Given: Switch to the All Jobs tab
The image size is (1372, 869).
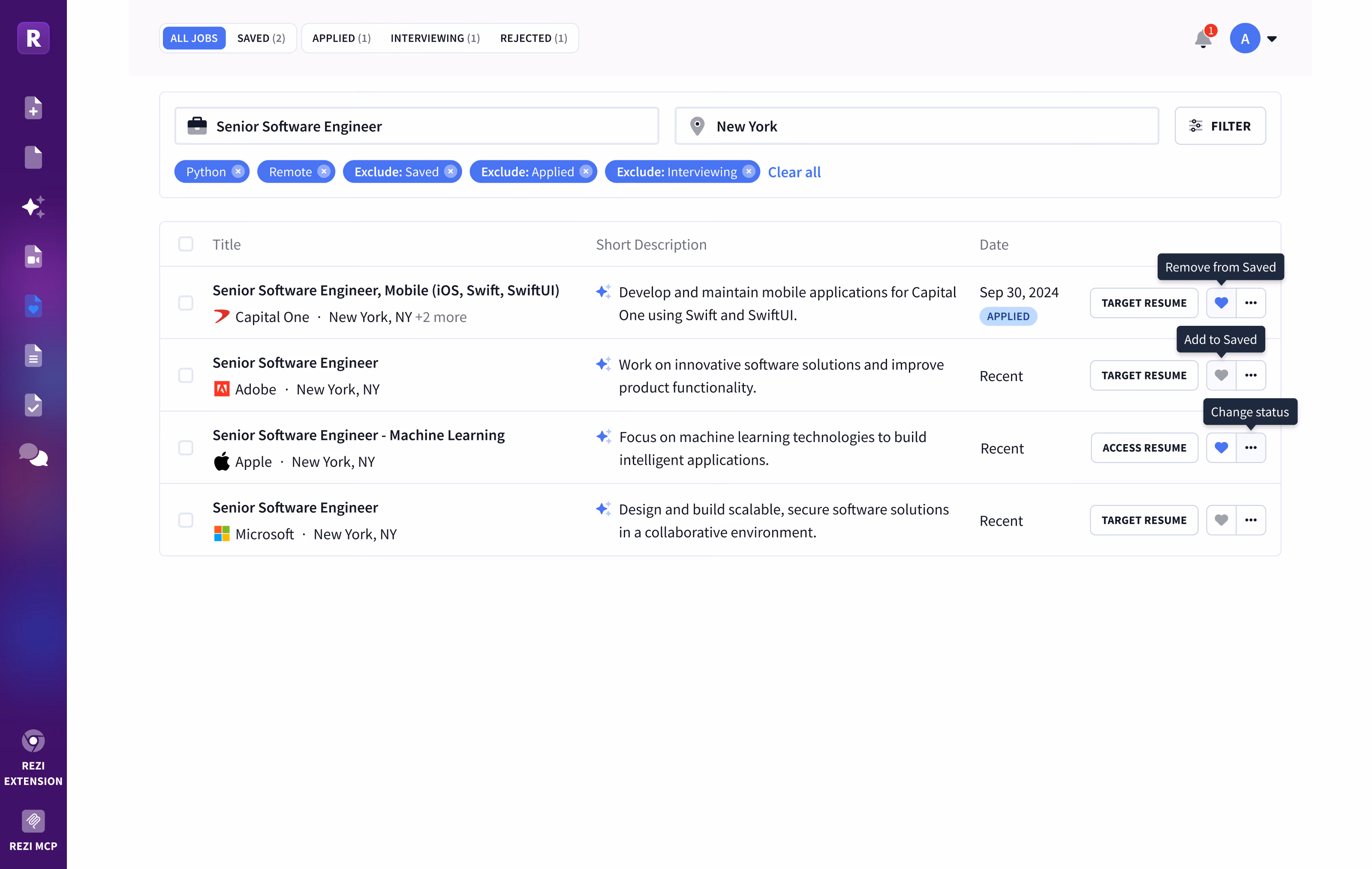Looking at the screenshot, I should (194, 38).
